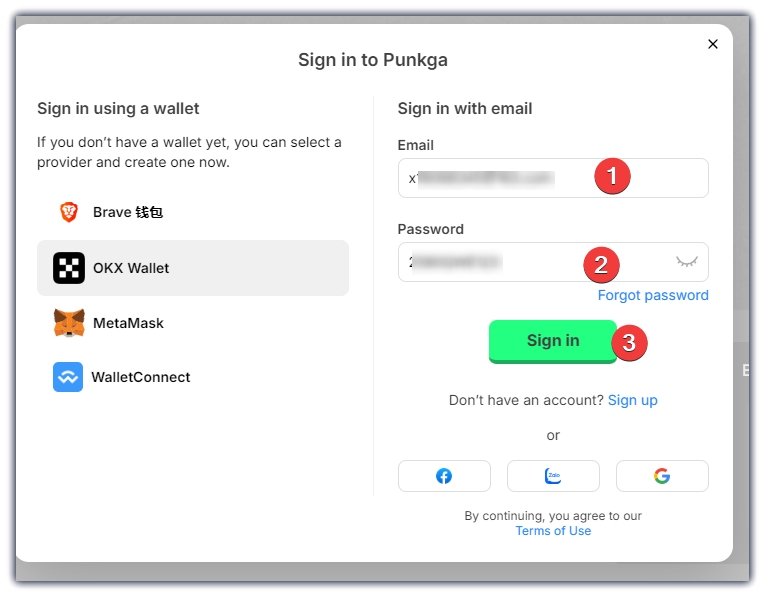Sign in with Google icon button
The image size is (765, 597).
pyautogui.click(x=662, y=476)
